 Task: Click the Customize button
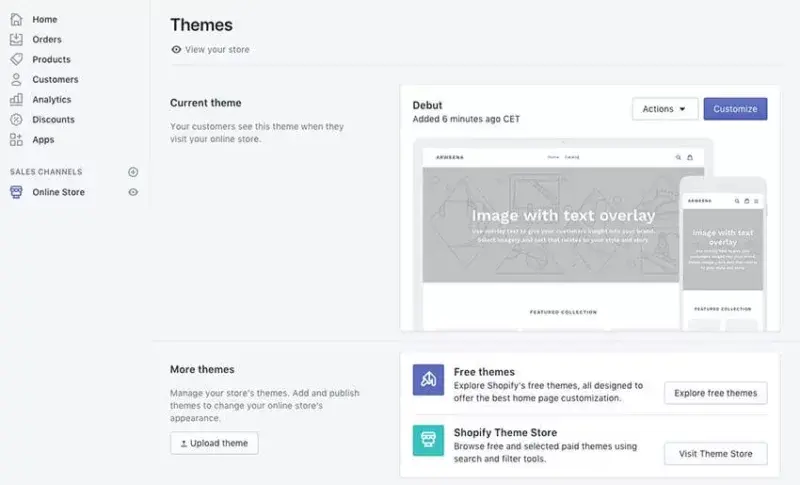coord(735,109)
